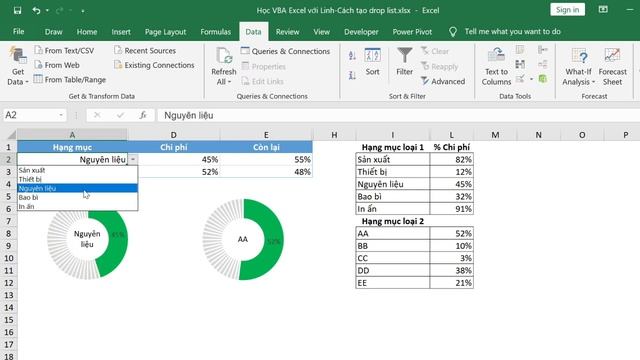The image size is (640, 360).
Task: Click Forecast Sheet button
Action: point(612,66)
